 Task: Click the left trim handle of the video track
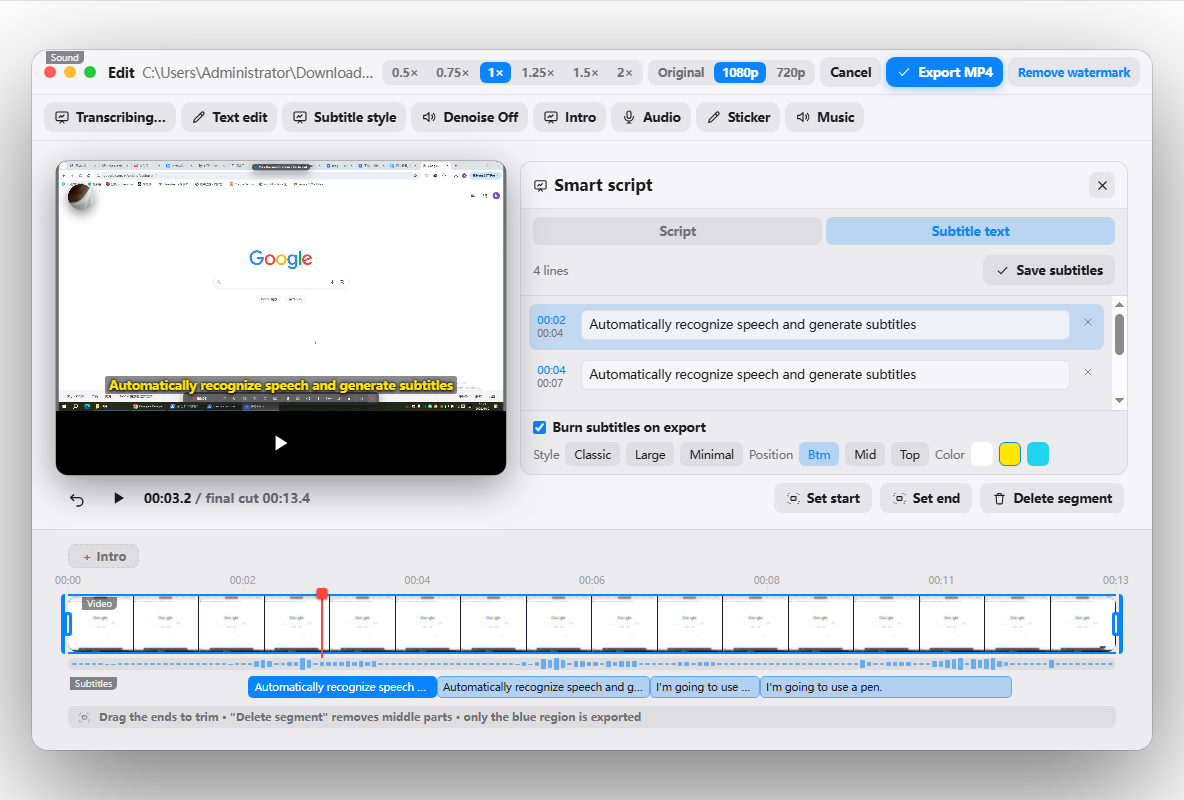[x=67, y=624]
